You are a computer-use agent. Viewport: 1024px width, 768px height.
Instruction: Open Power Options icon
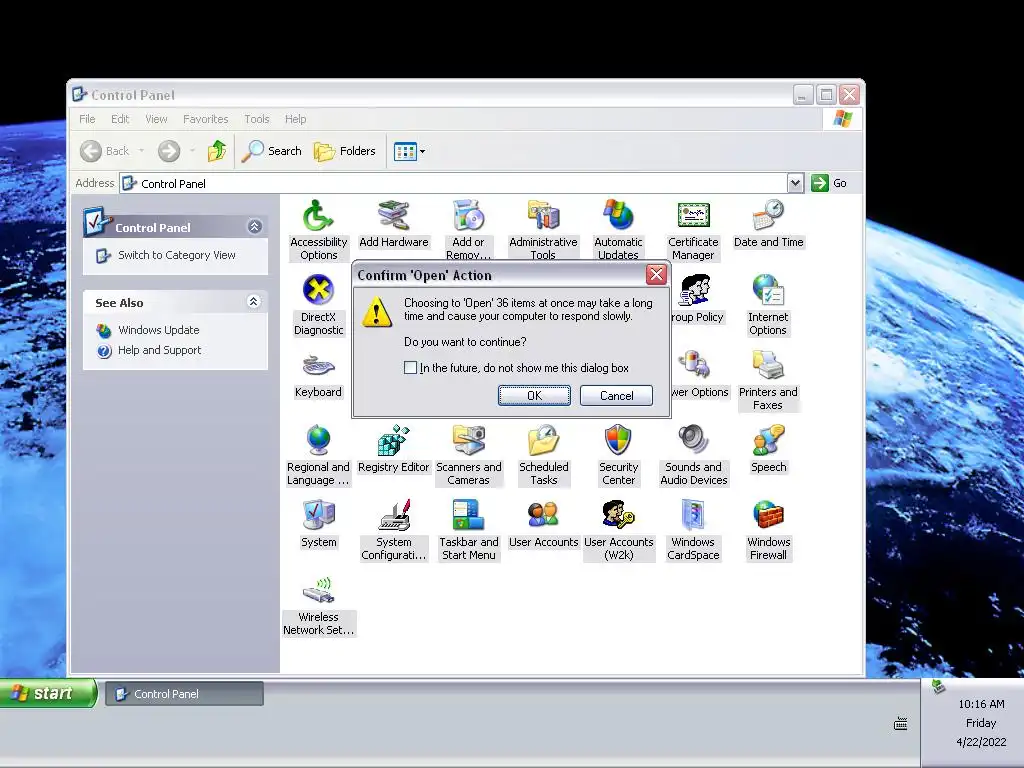[699, 374]
